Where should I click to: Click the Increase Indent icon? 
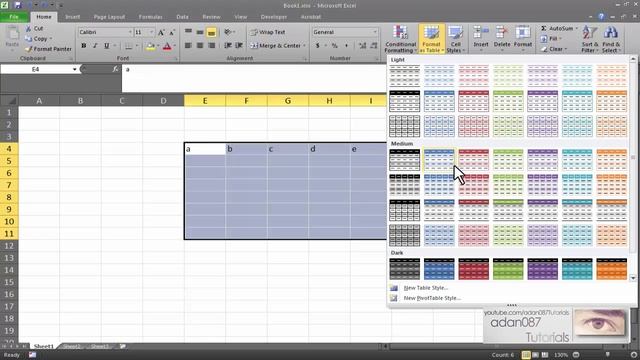coord(239,46)
